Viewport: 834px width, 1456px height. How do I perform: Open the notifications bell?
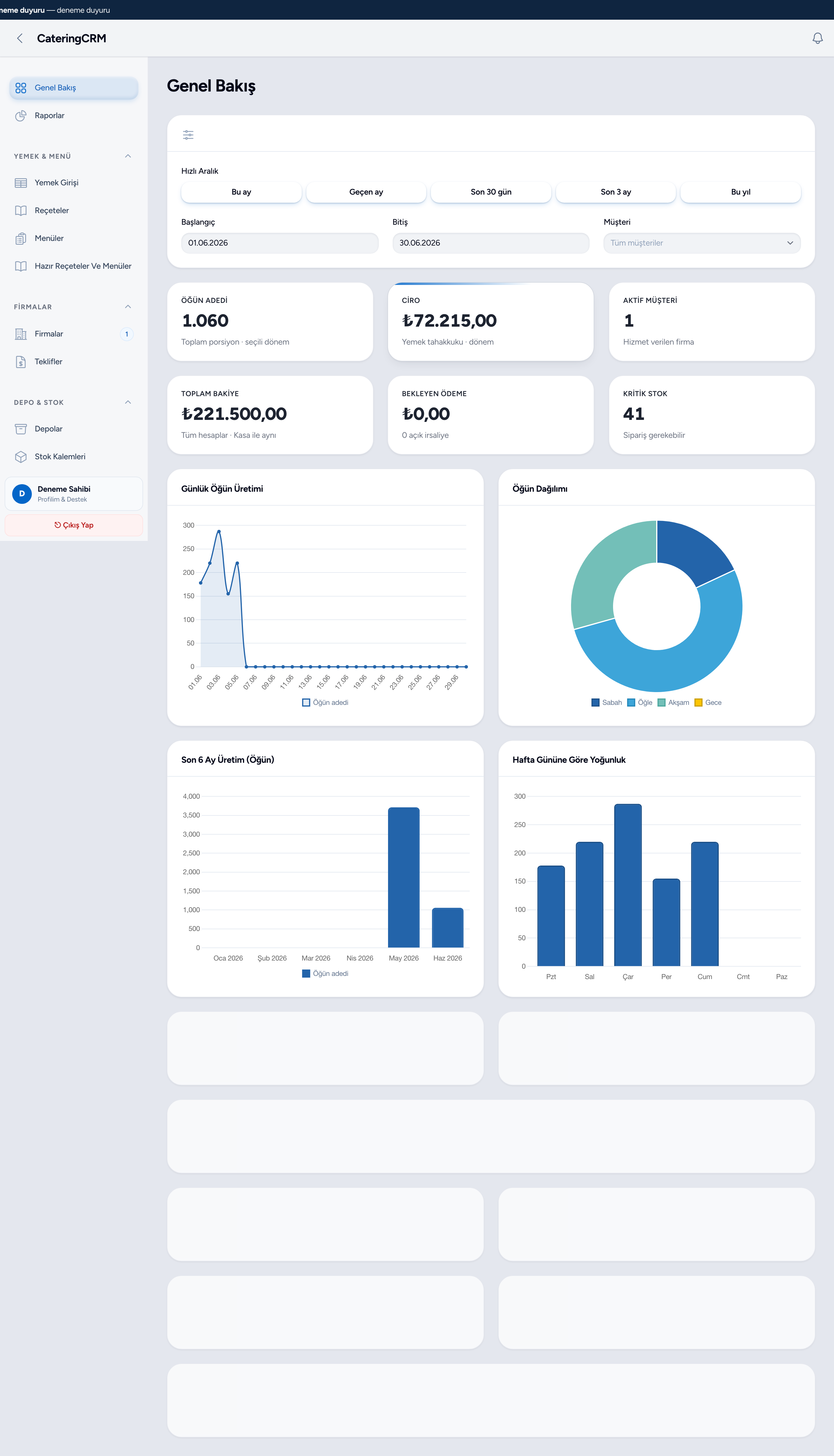[x=817, y=39]
